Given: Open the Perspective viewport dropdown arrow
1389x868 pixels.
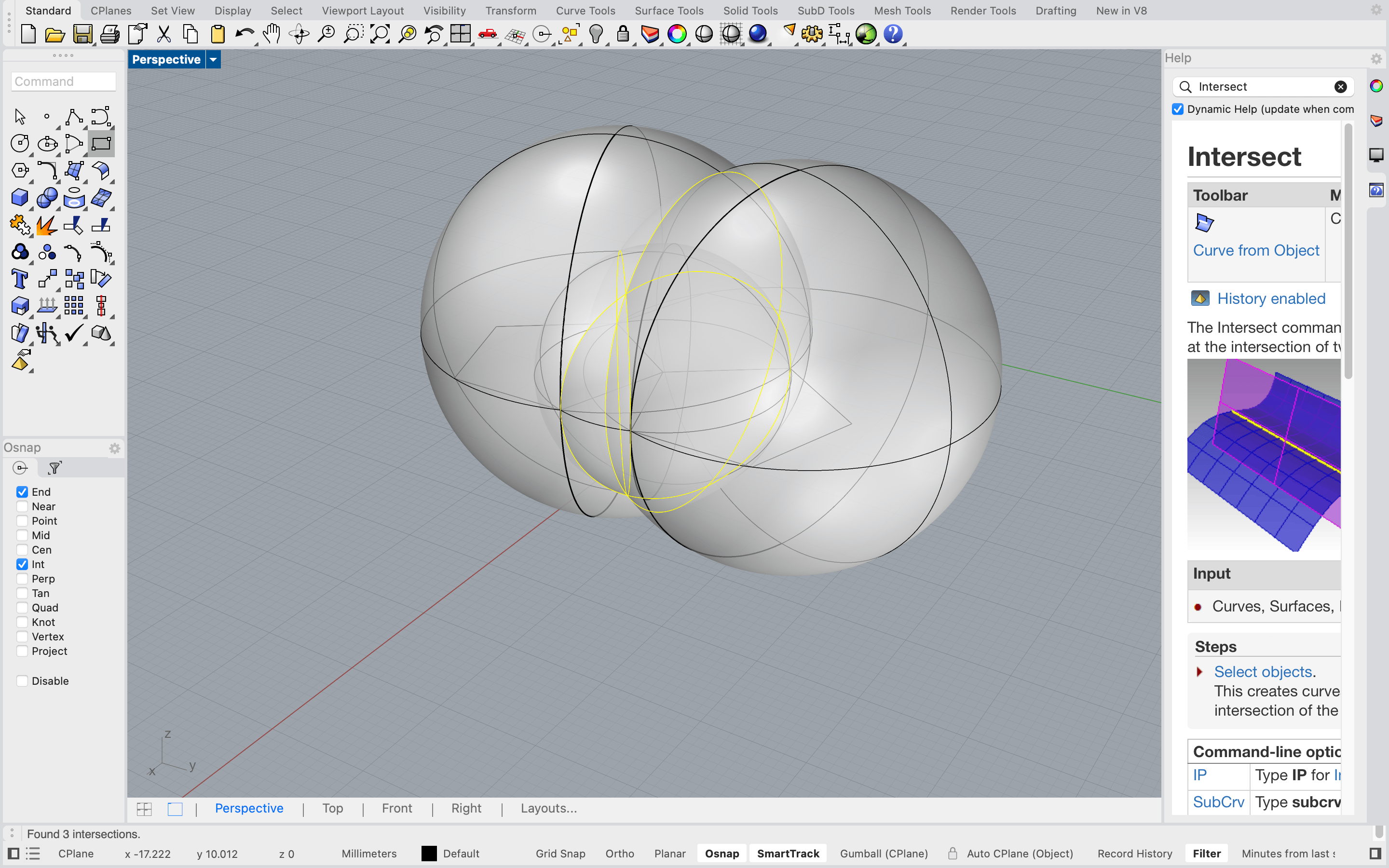Looking at the screenshot, I should coord(213,60).
